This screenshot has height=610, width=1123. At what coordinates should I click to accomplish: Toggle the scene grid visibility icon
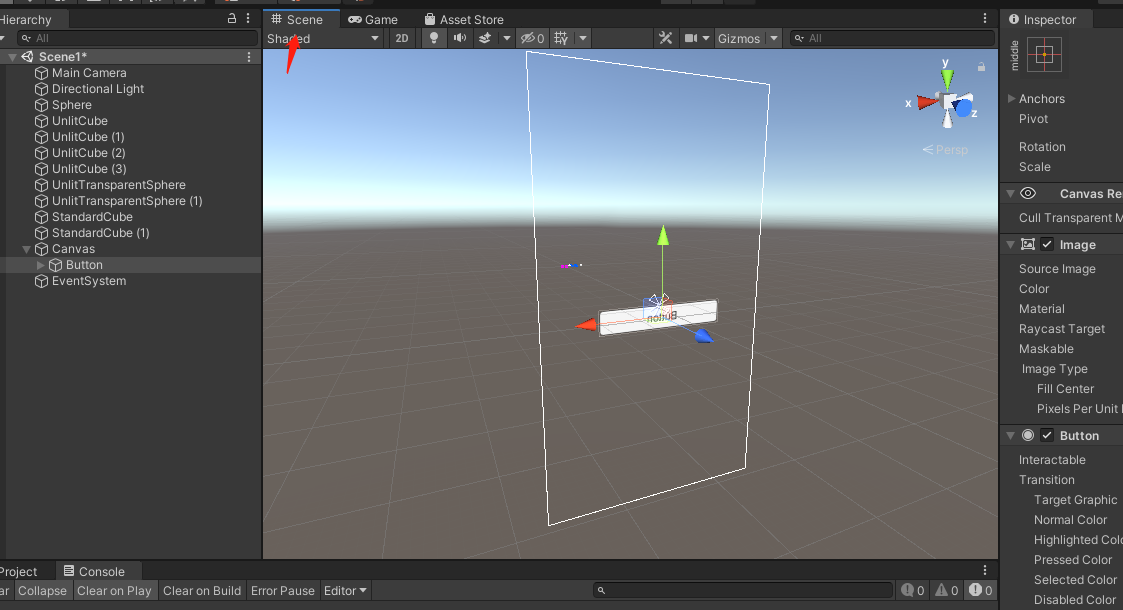click(562, 38)
